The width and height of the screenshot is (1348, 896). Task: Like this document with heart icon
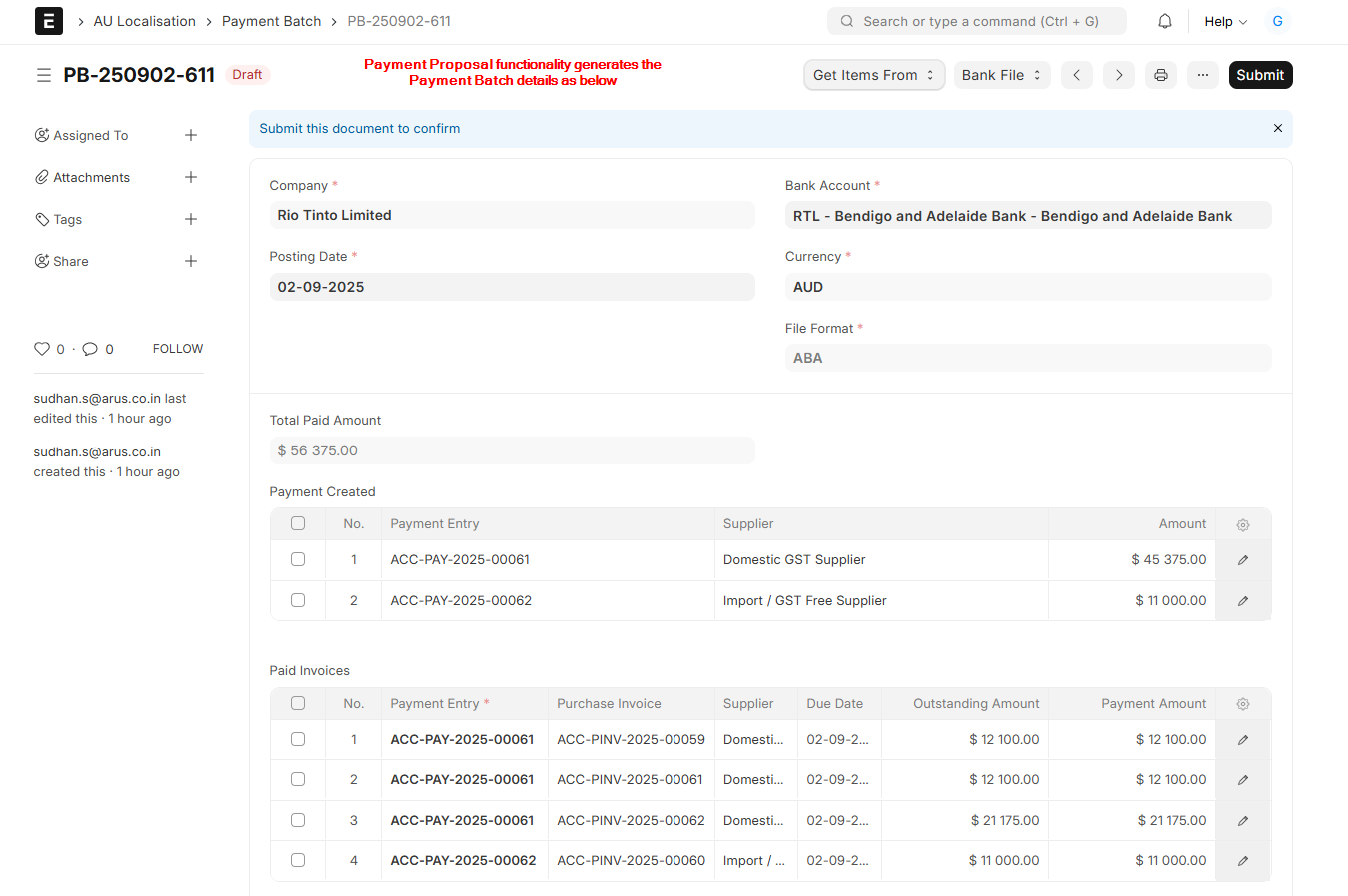[x=42, y=349]
